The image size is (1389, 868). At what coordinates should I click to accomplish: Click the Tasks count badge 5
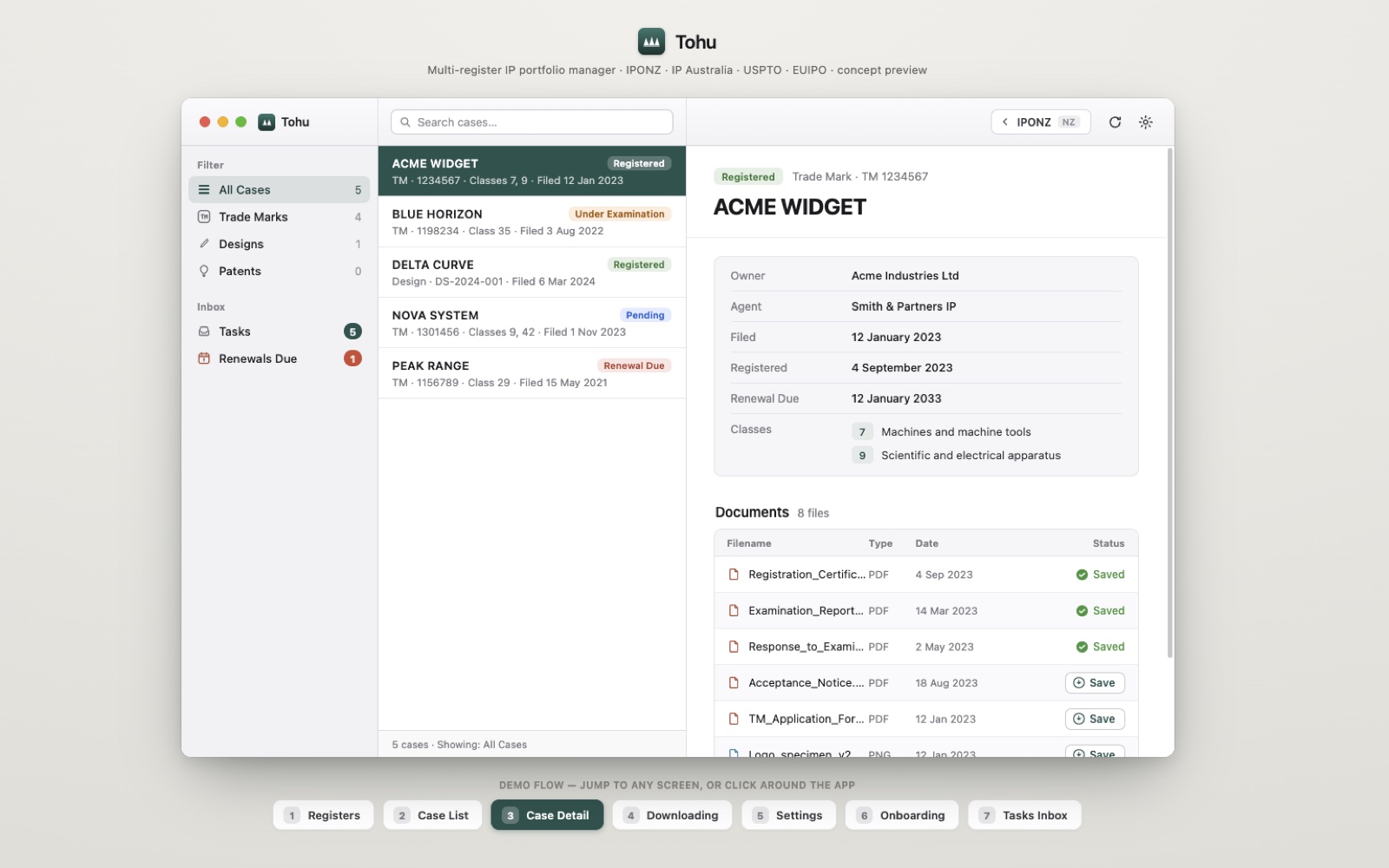tap(352, 332)
